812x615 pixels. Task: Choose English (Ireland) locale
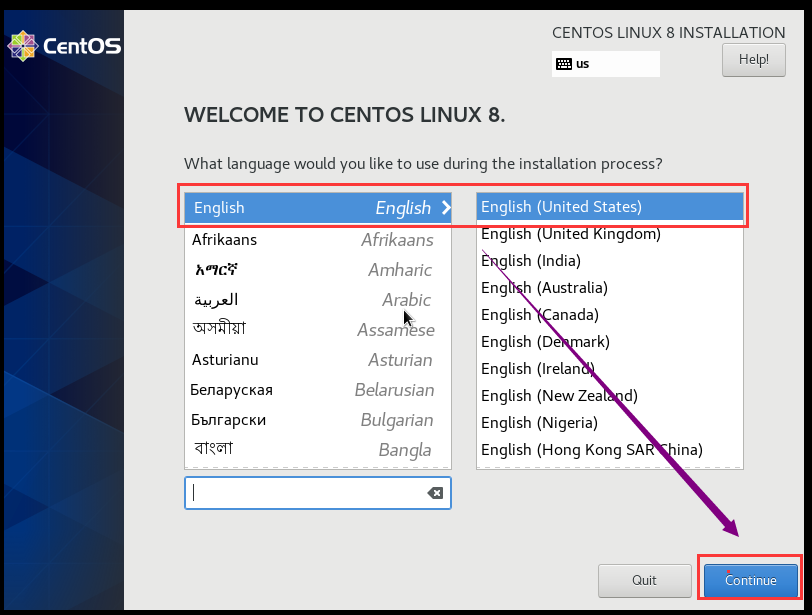tap(610, 369)
